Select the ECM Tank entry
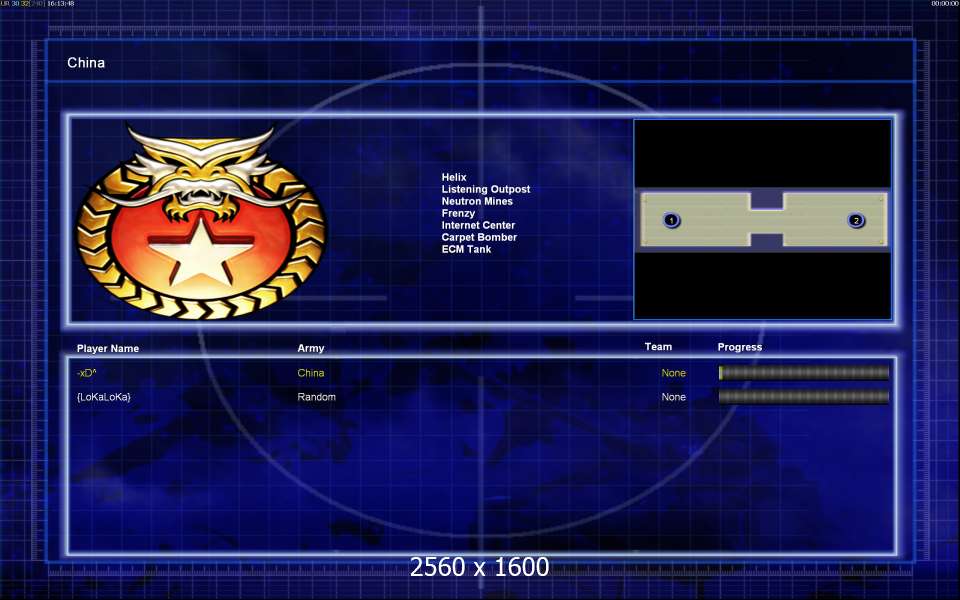960x600 pixels. pyautogui.click(x=466, y=249)
